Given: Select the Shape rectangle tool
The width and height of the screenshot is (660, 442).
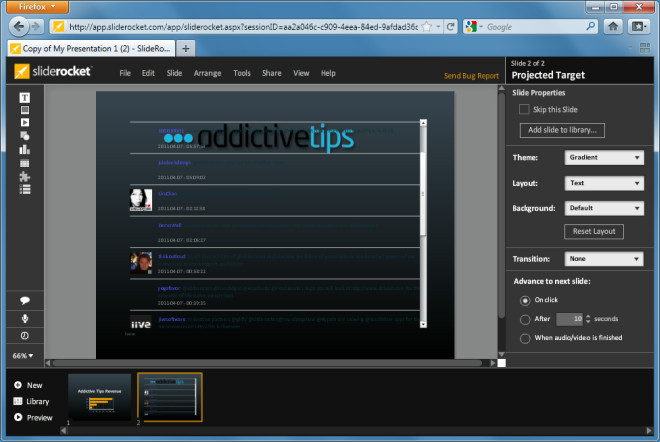Looking at the screenshot, I should (x=25, y=110).
